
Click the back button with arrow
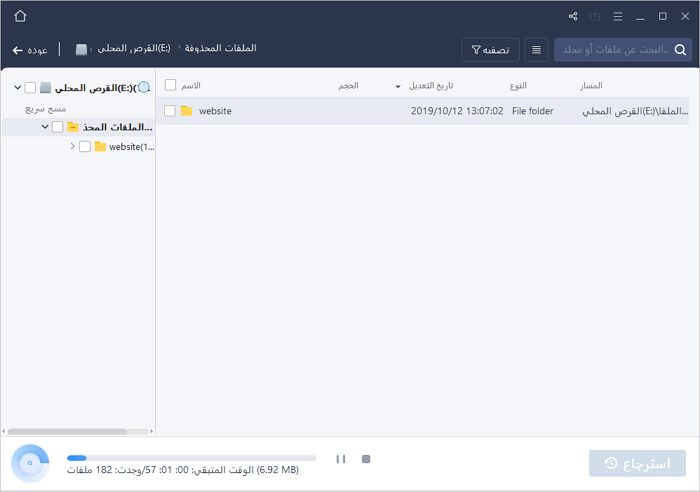coord(30,49)
